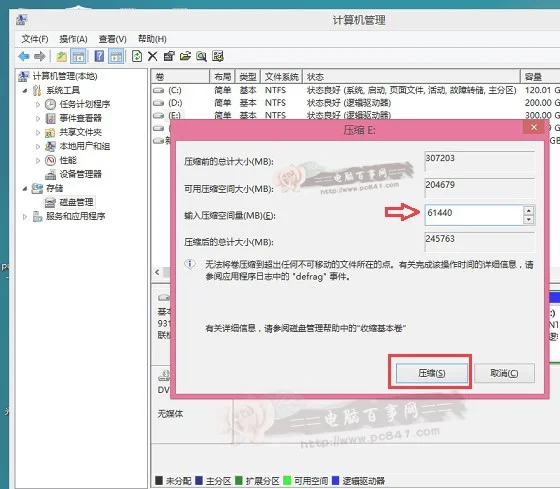Toggle the Show/Hide action pane icon
The image size is (560, 489).
coord(116,56)
